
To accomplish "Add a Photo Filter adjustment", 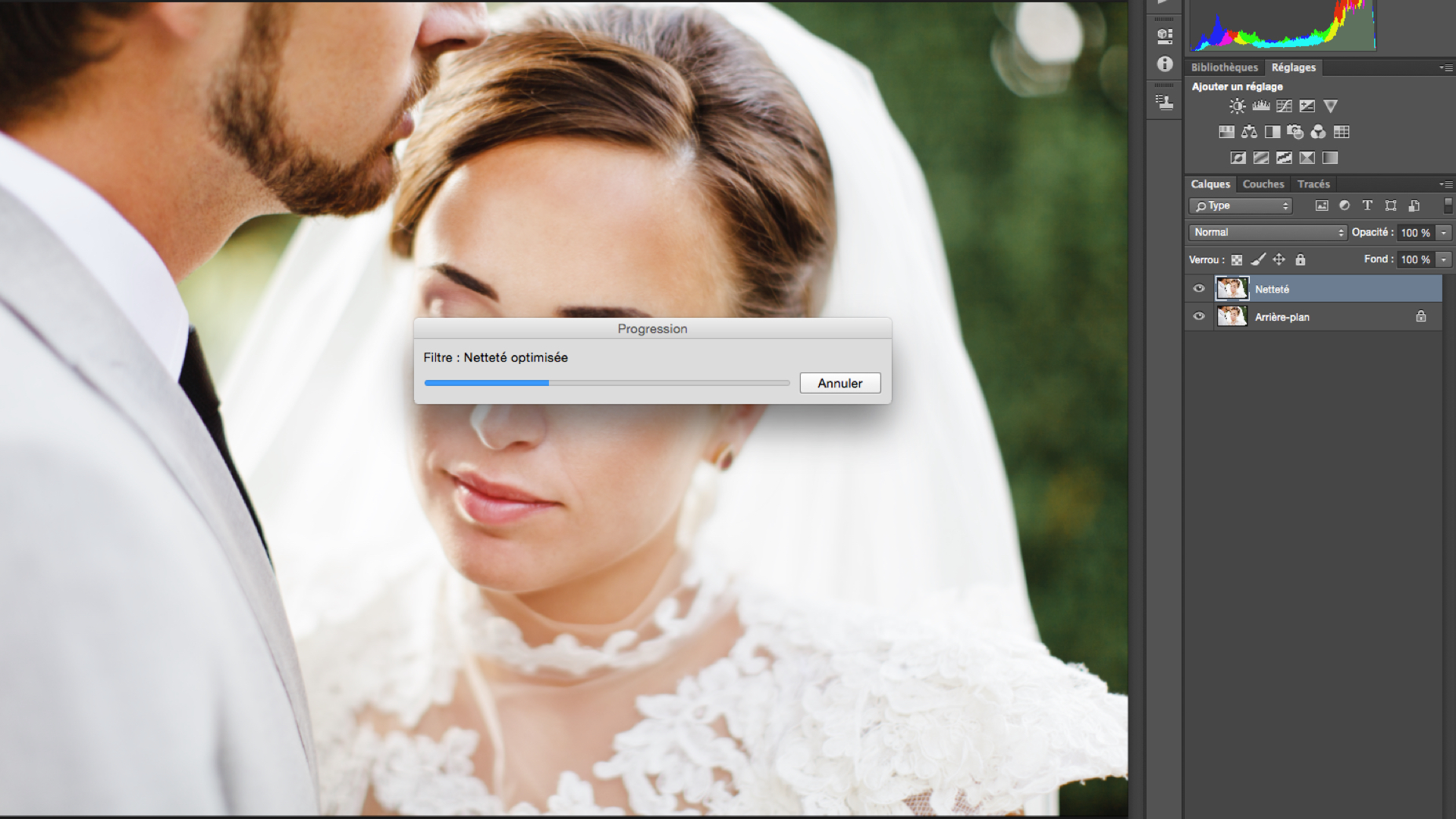I will click(1295, 132).
